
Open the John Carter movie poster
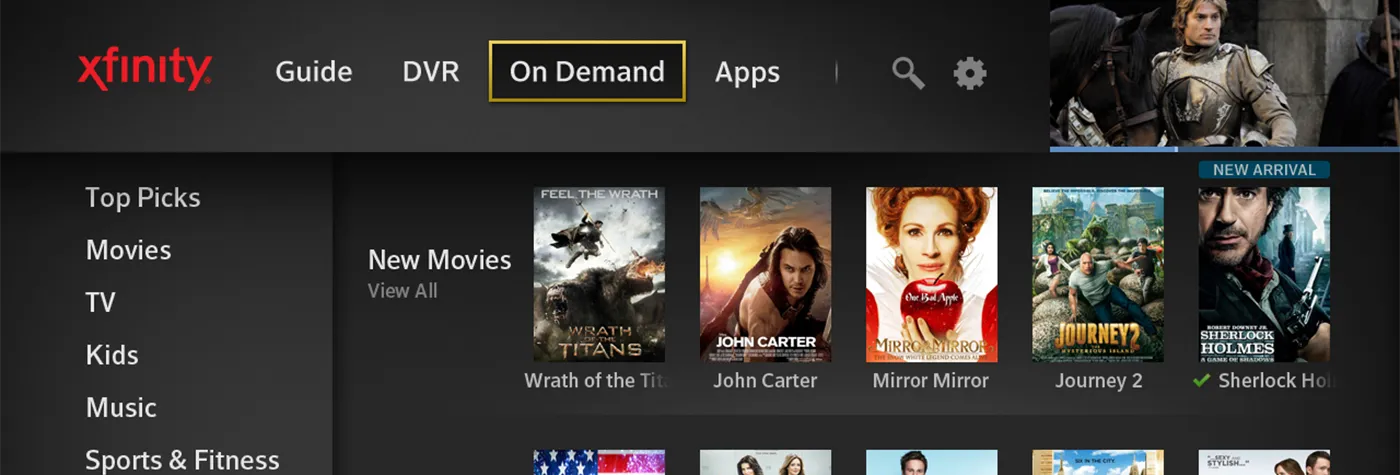(765, 274)
